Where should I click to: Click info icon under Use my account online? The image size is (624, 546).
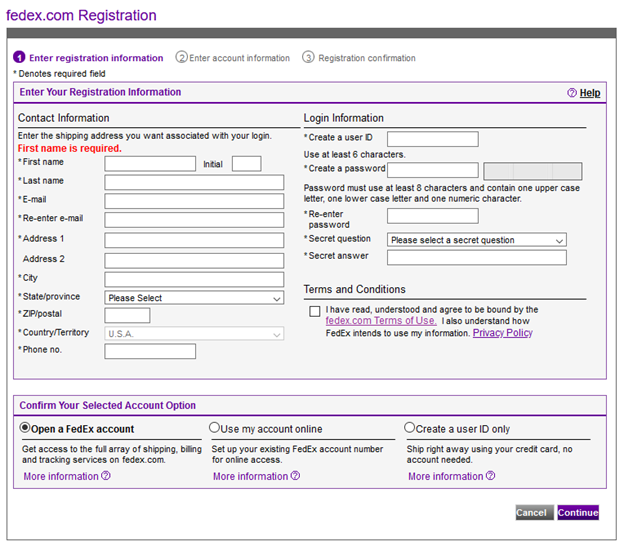pos(295,476)
